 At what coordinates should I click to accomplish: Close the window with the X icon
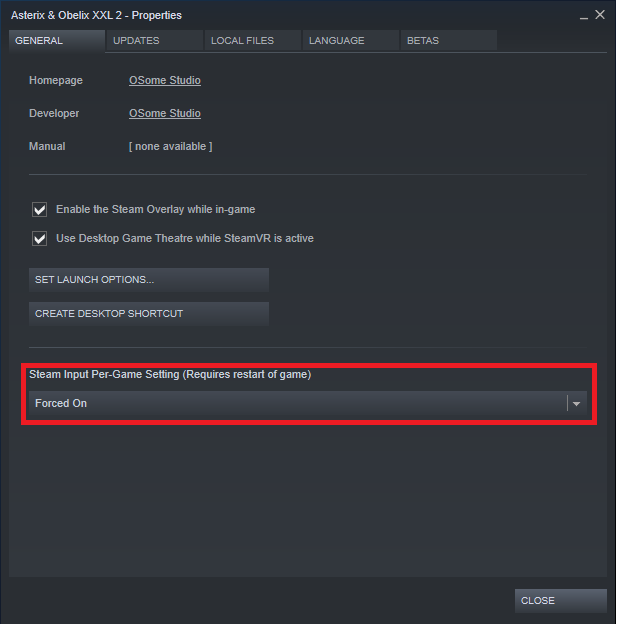coord(600,15)
